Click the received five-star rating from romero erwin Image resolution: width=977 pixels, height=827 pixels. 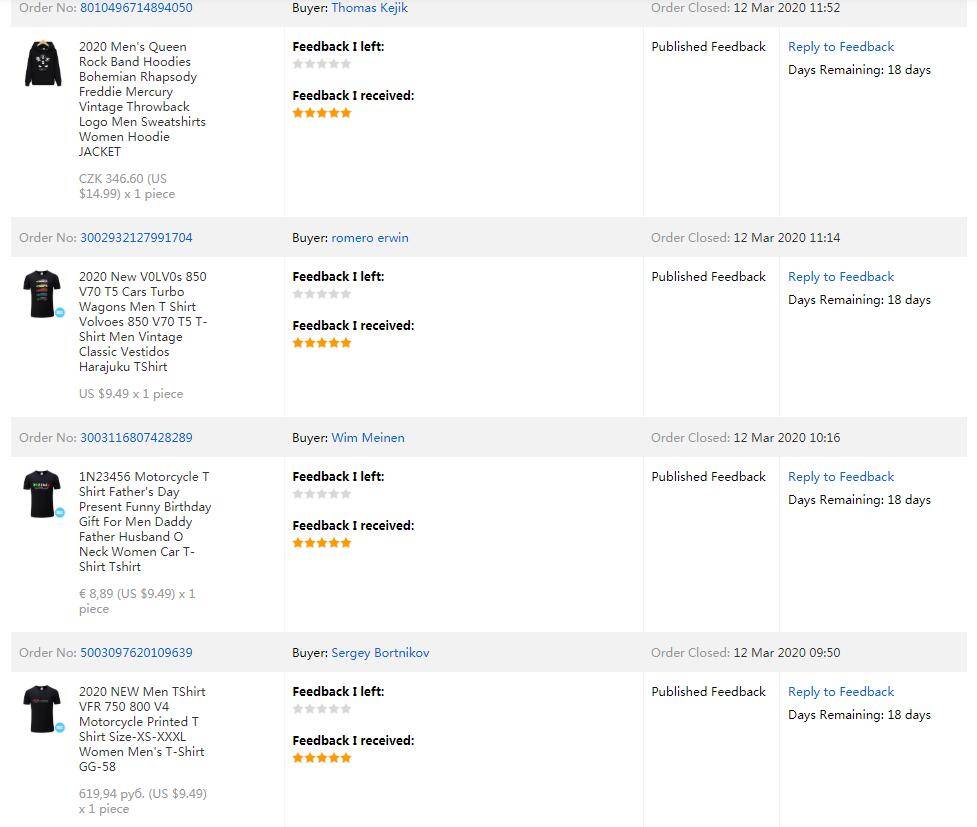pos(322,343)
